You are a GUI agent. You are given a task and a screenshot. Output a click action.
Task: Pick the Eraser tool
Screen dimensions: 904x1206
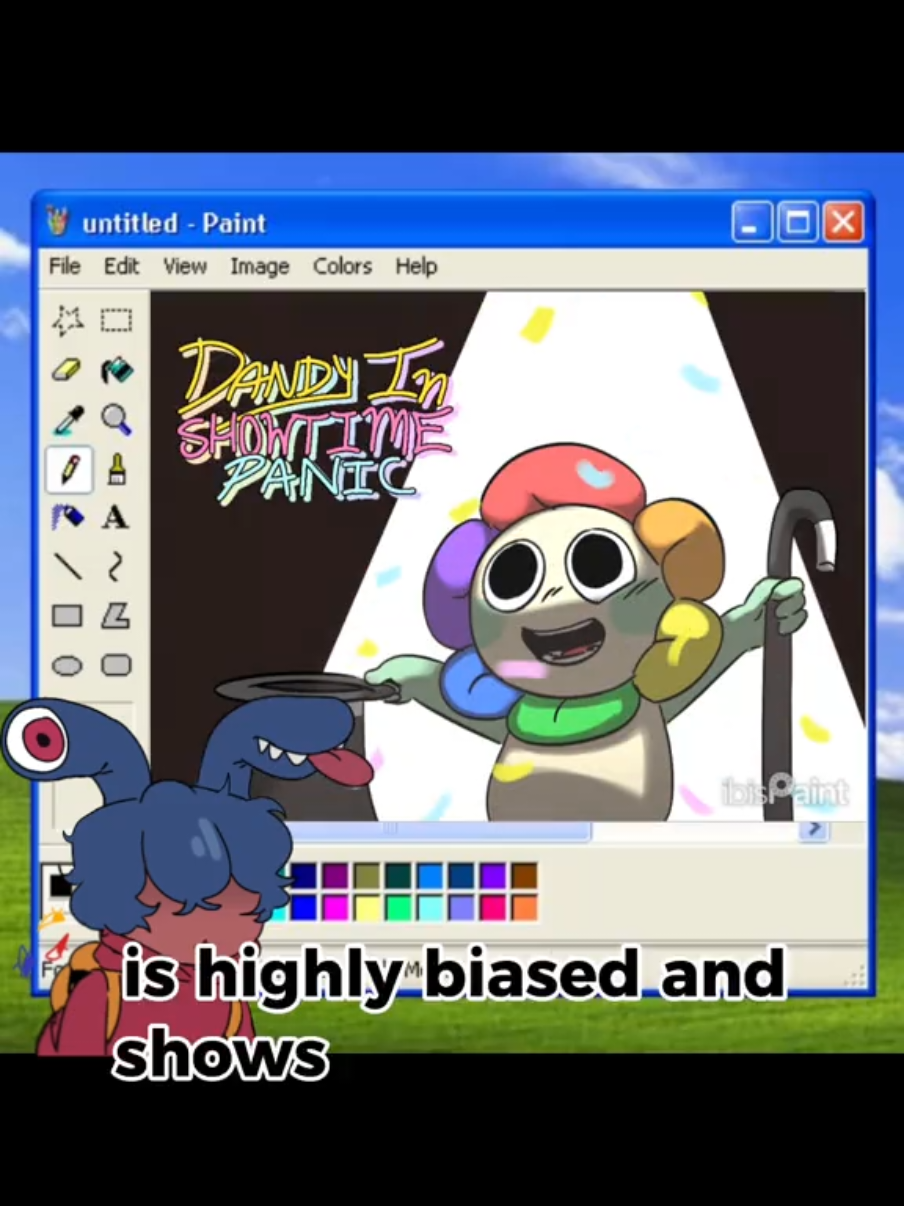pyautogui.click(x=68, y=371)
